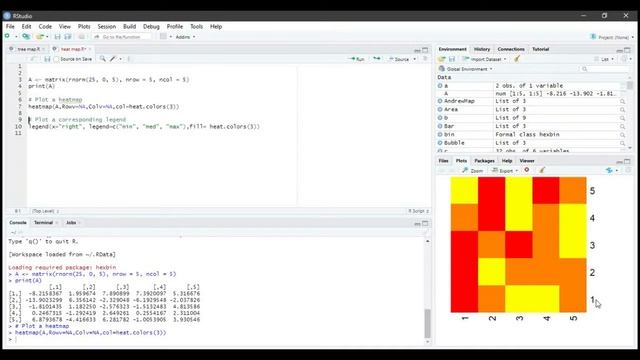Maximize the source editor pane
Viewport: 640px width, 360px height.
425,50
